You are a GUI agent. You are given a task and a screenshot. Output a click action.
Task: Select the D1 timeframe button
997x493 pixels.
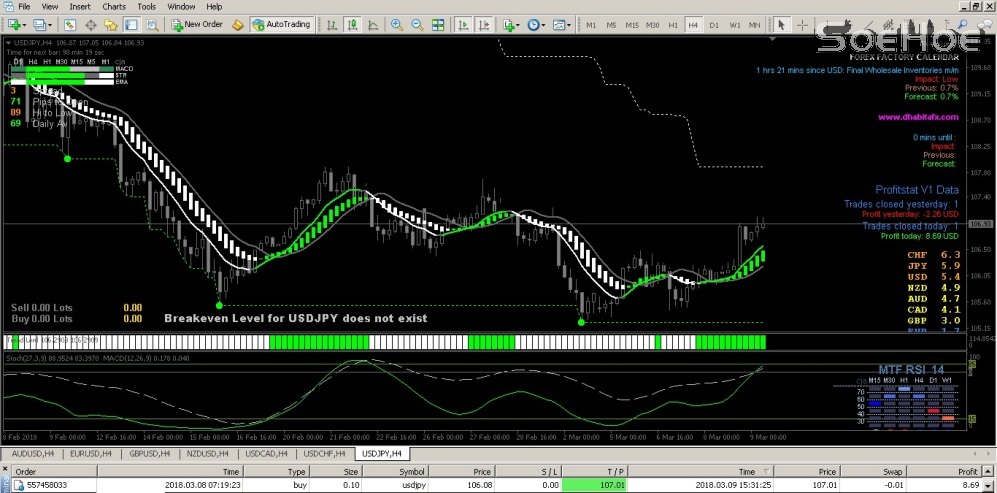point(713,24)
